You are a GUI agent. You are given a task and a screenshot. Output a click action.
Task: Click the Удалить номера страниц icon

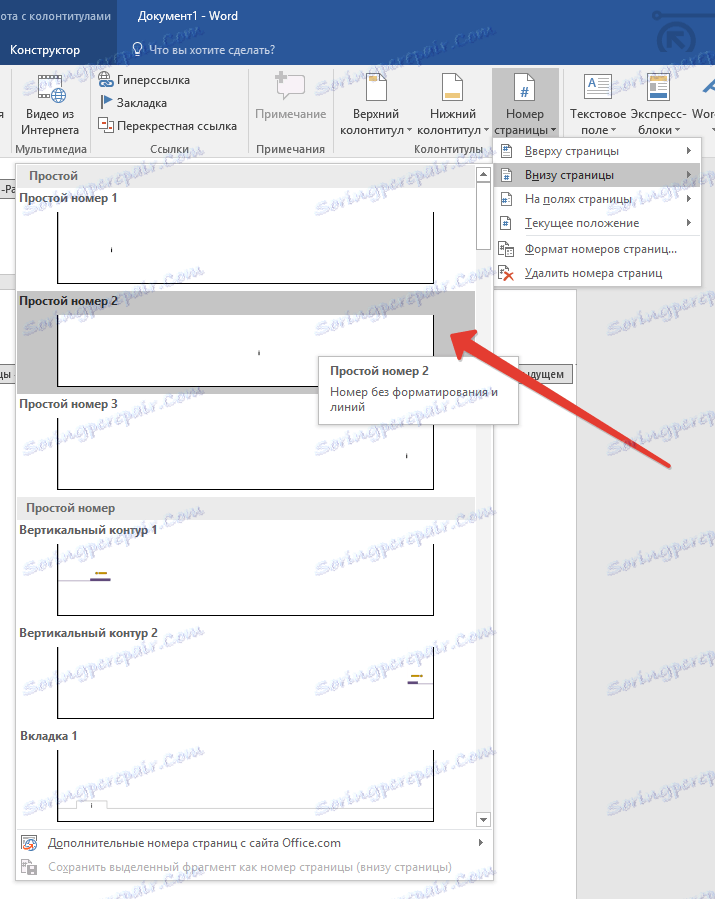[506, 273]
